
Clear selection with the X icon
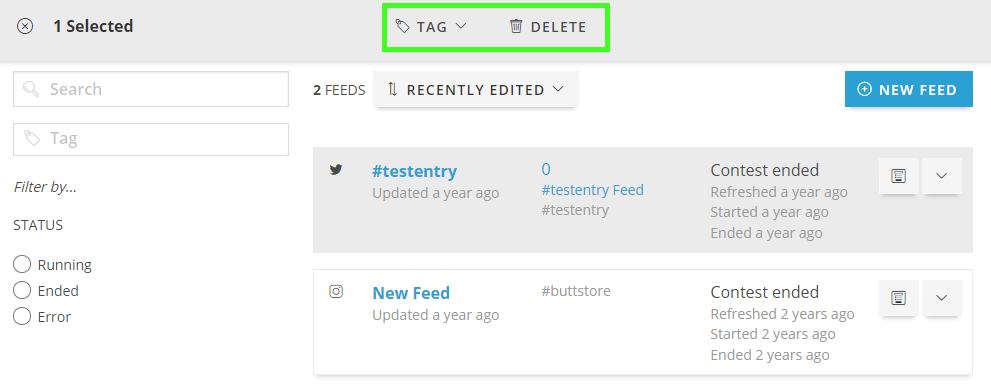(25, 27)
